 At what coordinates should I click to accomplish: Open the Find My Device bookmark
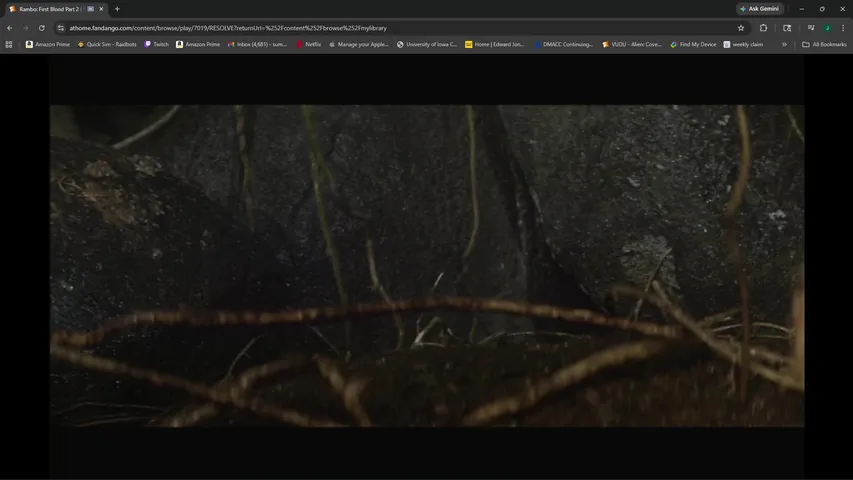coord(694,45)
